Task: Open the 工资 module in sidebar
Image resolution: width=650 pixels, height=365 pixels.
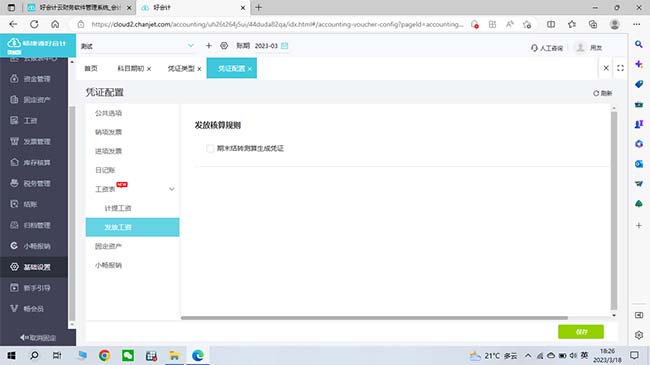Action: click(x=30, y=121)
